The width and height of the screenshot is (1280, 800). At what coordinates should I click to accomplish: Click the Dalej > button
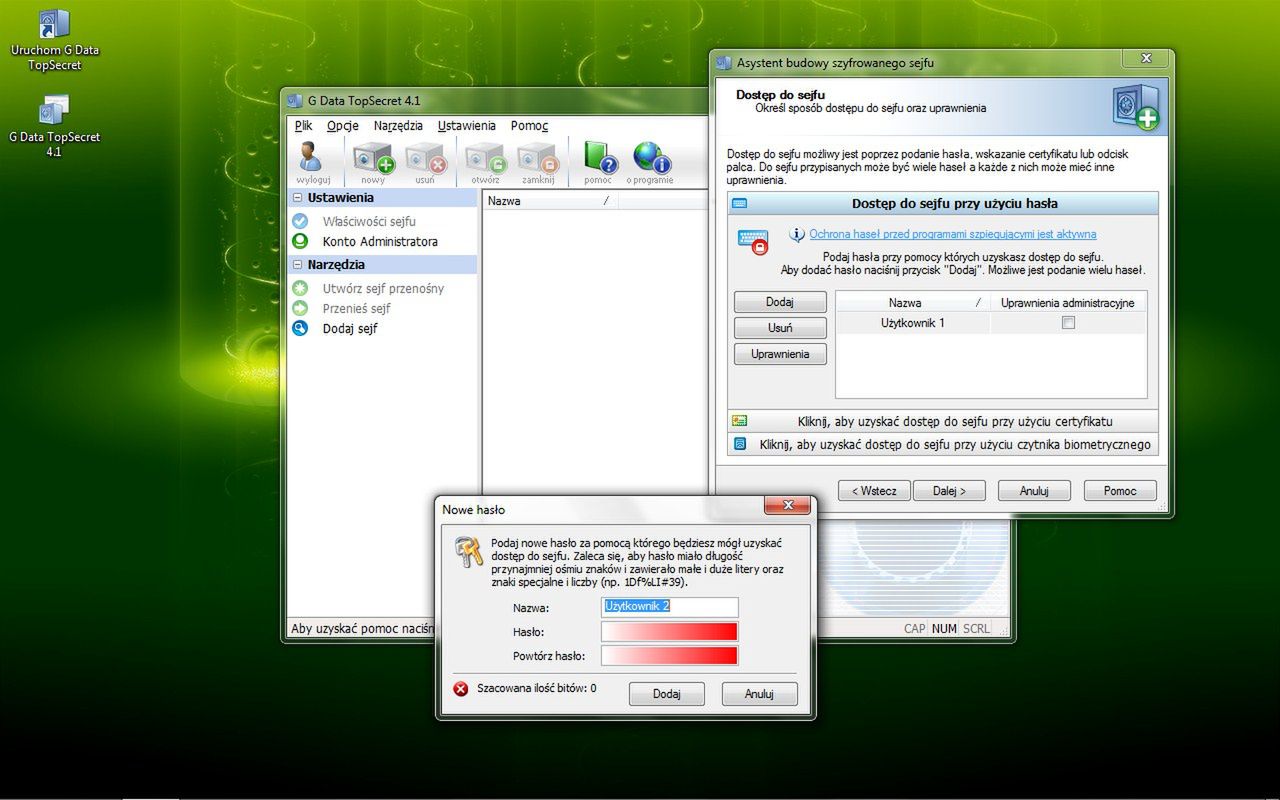949,491
